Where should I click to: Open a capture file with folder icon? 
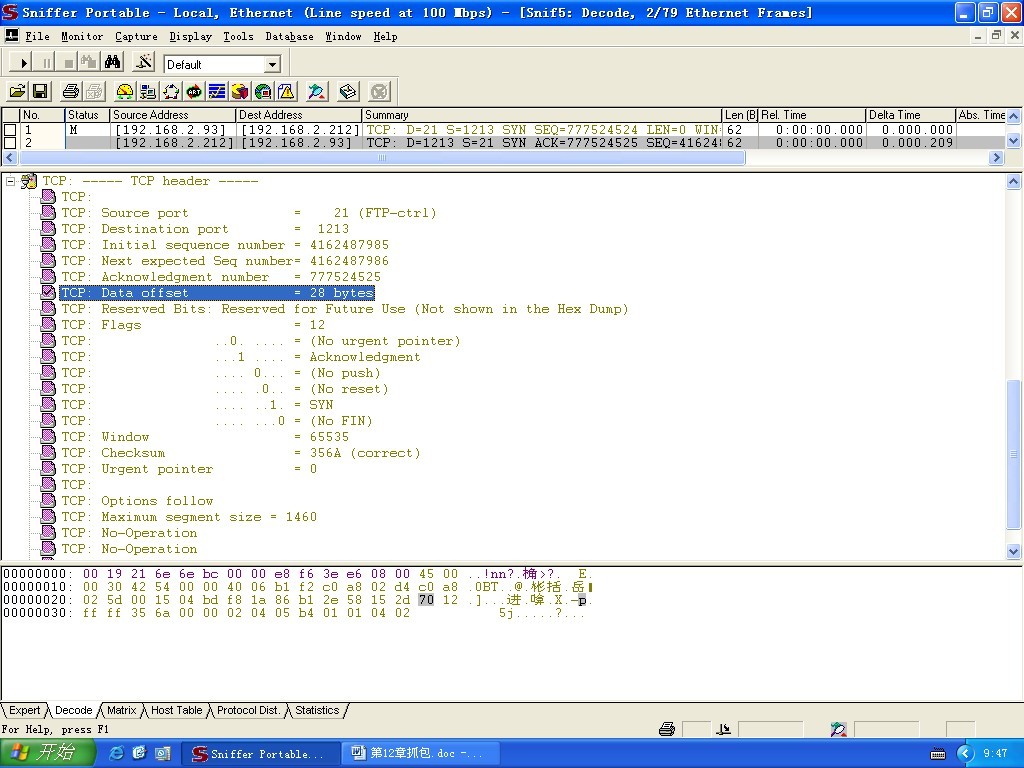pyautogui.click(x=18, y=91)
